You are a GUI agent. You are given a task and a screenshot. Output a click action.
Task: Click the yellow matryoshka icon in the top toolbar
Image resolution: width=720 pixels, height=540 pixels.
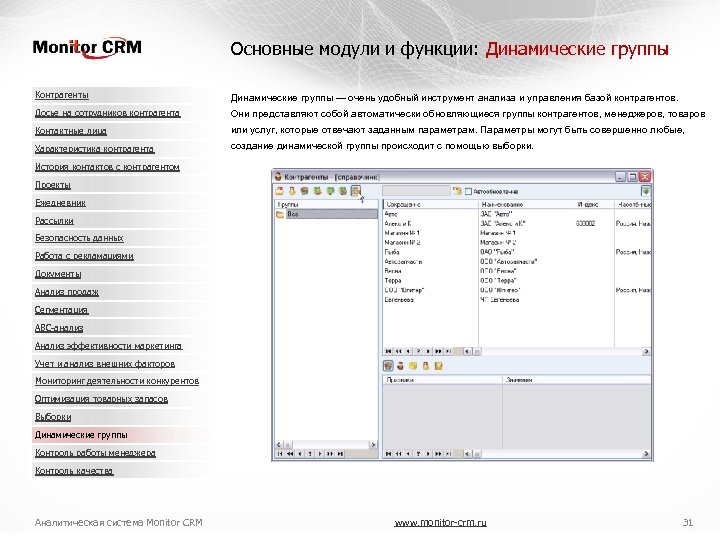(292, 191)
